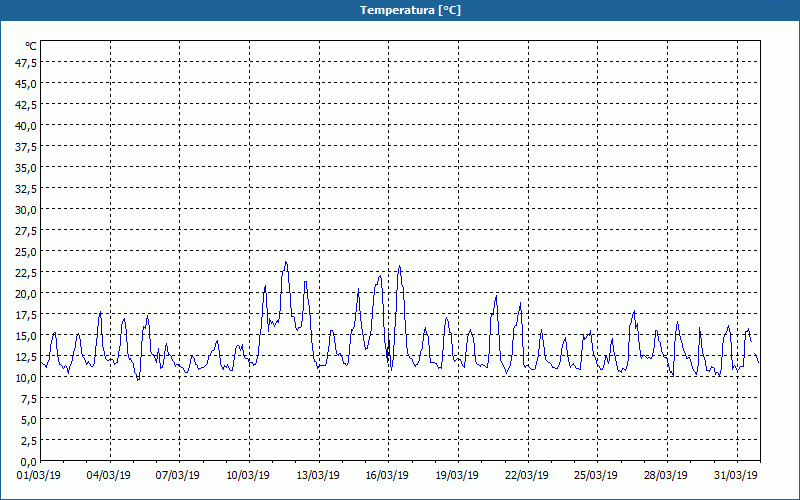Select the 2,5 y-axis value
Viewport: 800px width, 500px height.
pyautogui.click(x=29, y=441)
